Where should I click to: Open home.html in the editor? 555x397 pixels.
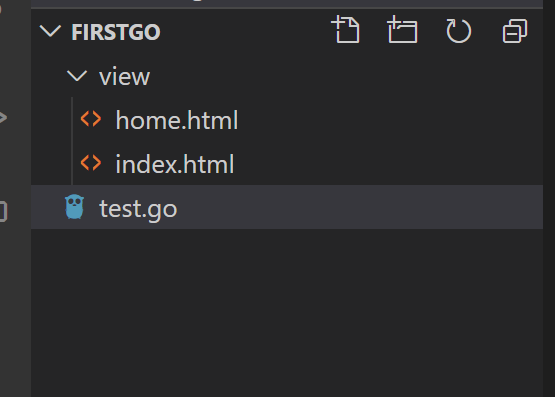tap(177, 120)
